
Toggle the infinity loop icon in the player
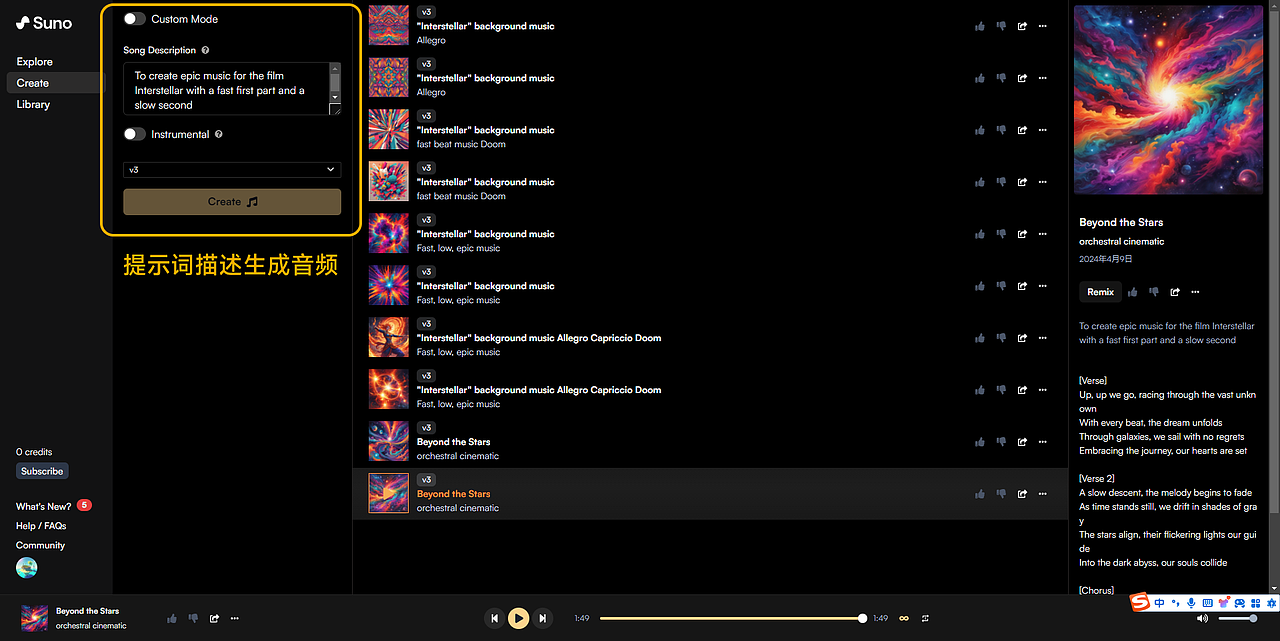(x=904, y=618)
